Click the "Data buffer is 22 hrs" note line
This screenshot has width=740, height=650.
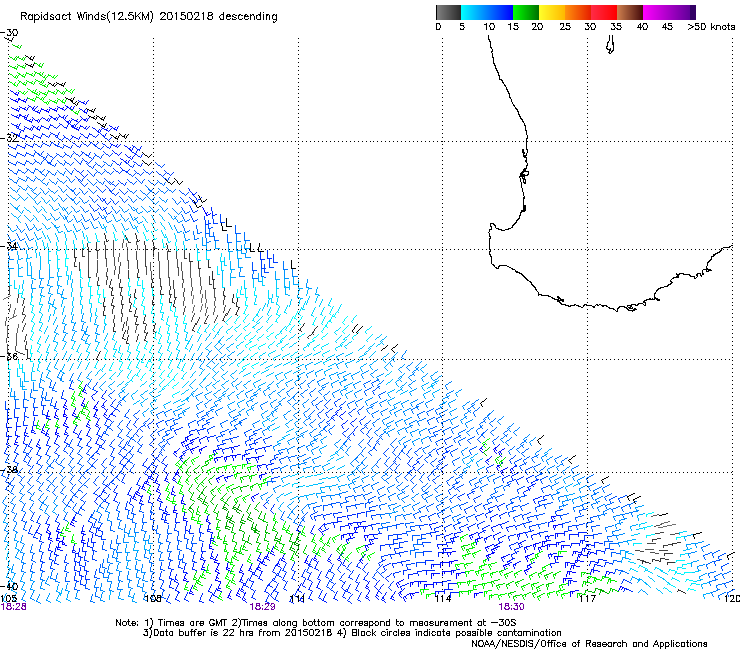(x=352, y=633)
